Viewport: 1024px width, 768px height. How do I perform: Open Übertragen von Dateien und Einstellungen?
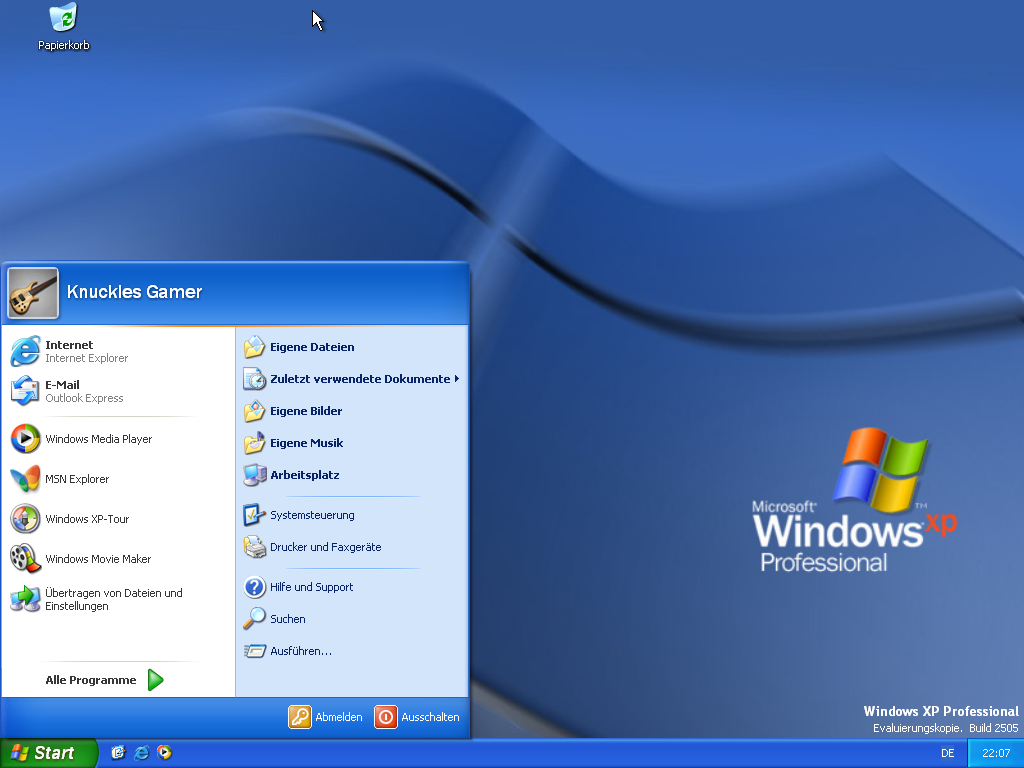point(113,599)
